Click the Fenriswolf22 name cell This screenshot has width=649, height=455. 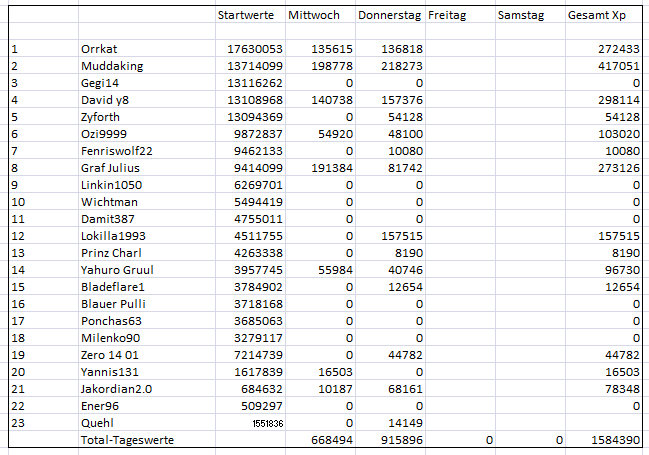click(x=147, y=151)
